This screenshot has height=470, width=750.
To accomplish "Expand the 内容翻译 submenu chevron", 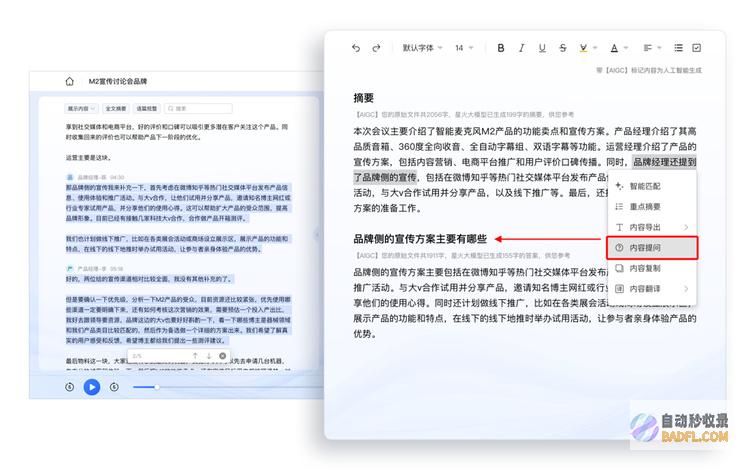I will (686, 289).
